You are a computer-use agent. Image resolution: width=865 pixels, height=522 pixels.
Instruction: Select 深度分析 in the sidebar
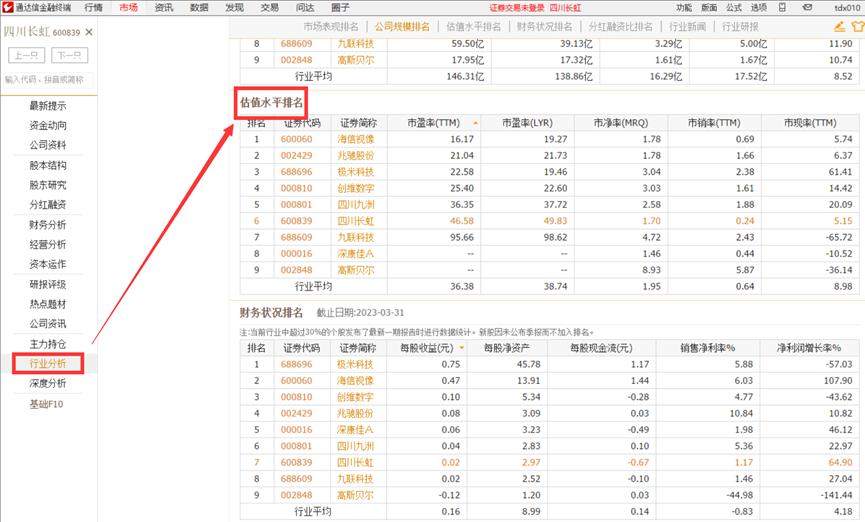[48, 383]
